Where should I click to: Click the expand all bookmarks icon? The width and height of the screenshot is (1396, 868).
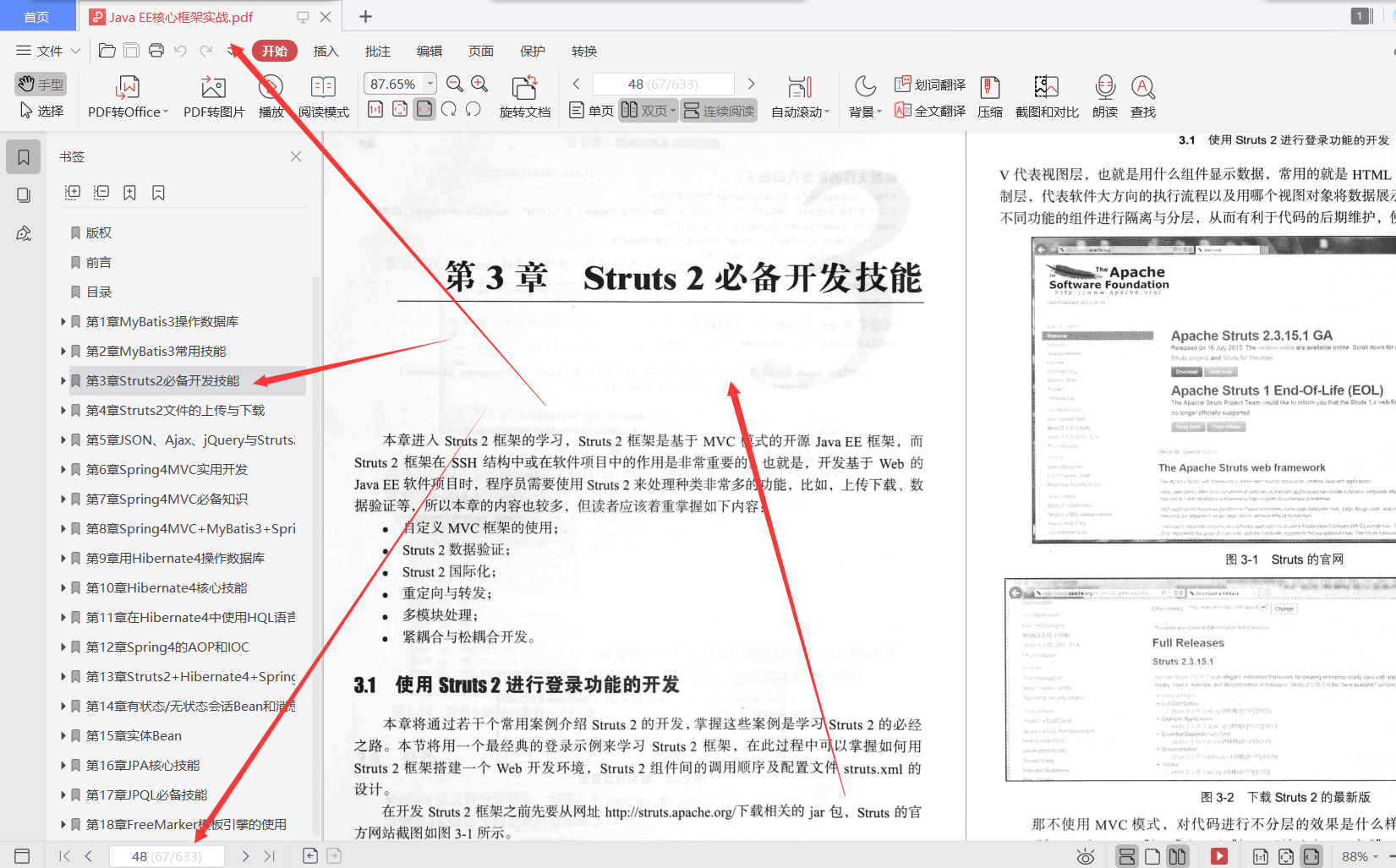(x=73, y=193)
